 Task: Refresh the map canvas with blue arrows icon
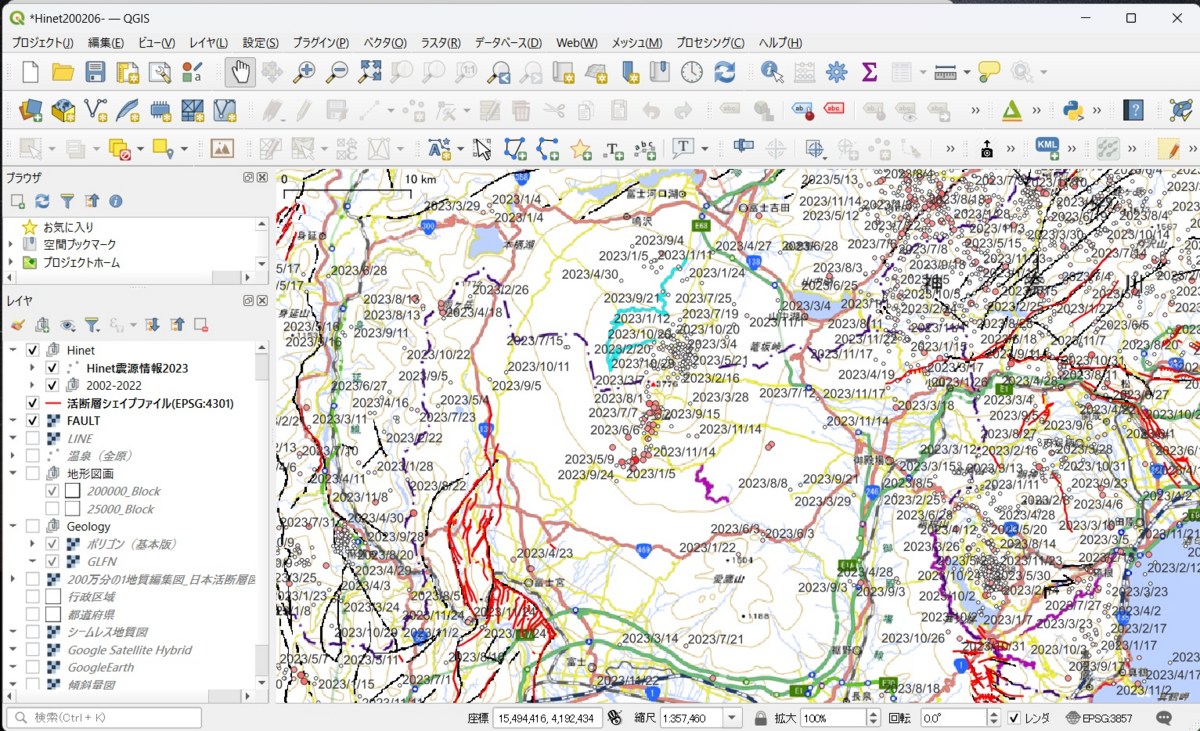click(725, 72)
